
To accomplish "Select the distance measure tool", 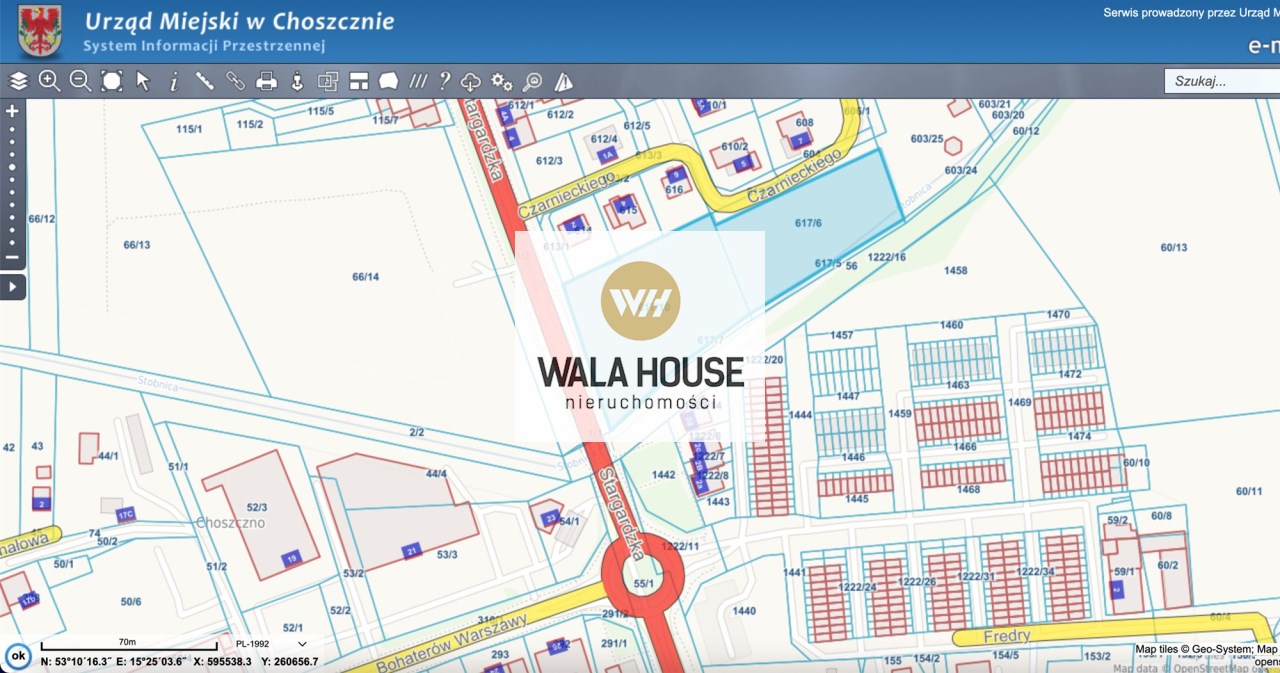I will [204, 81].
